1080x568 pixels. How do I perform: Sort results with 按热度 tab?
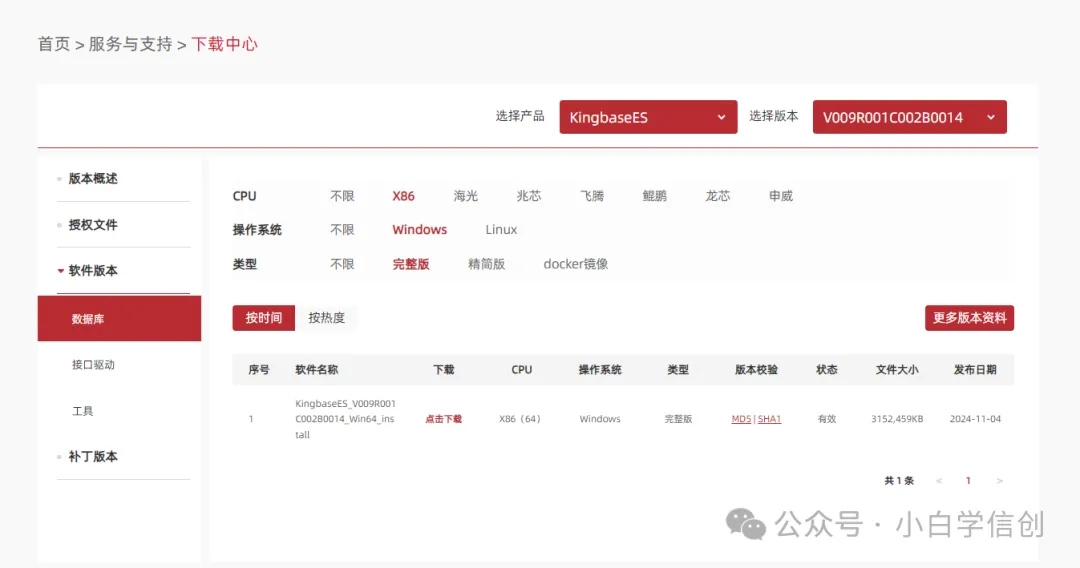coord(326,318)
